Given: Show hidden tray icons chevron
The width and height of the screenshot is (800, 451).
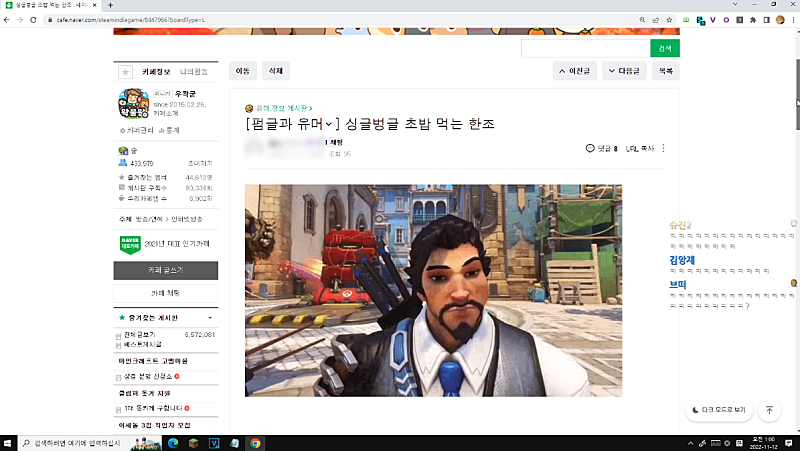Looking at the screenshot, I should (x=690, y=443).
